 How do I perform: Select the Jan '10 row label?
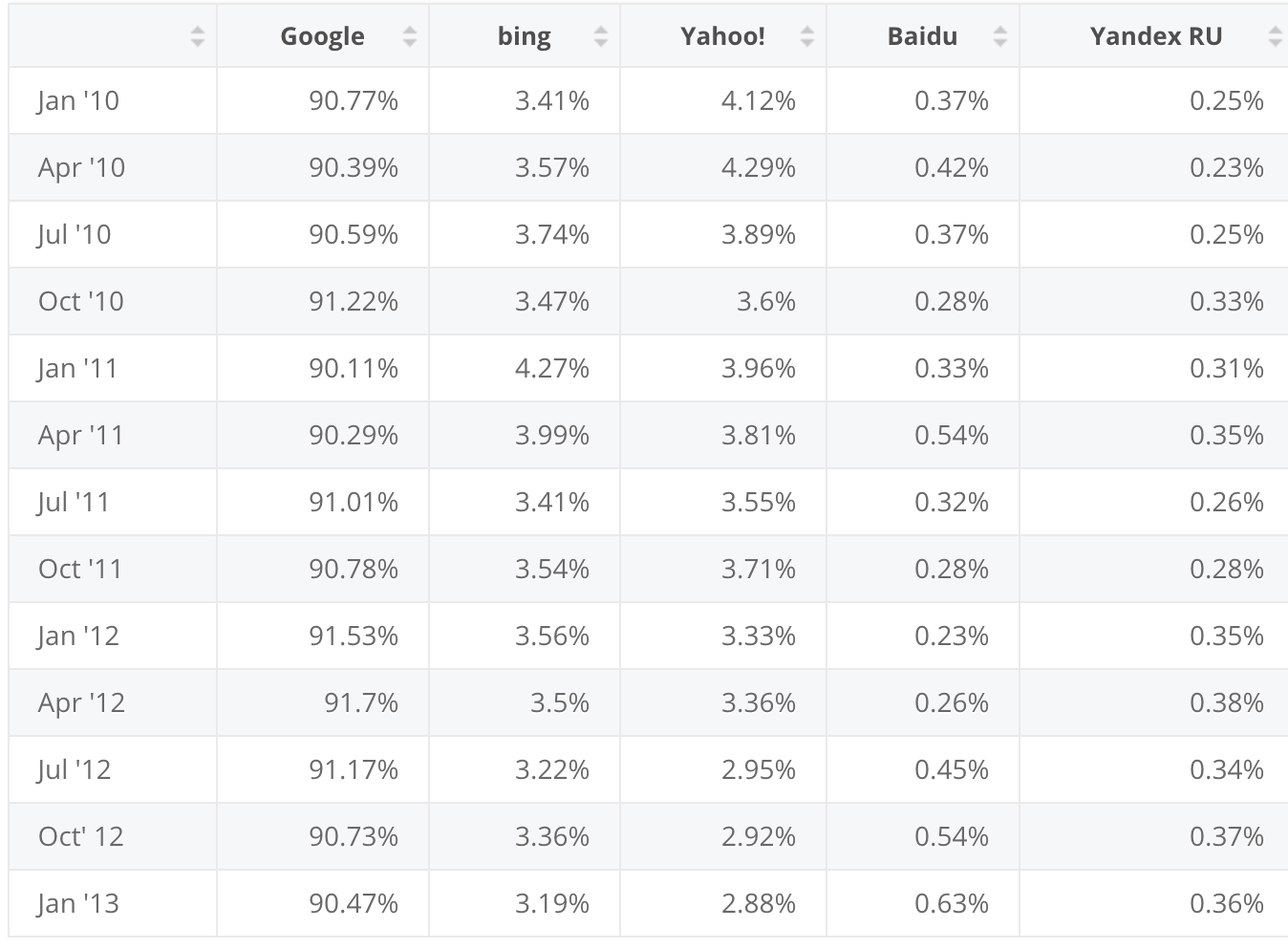point(78,100)
